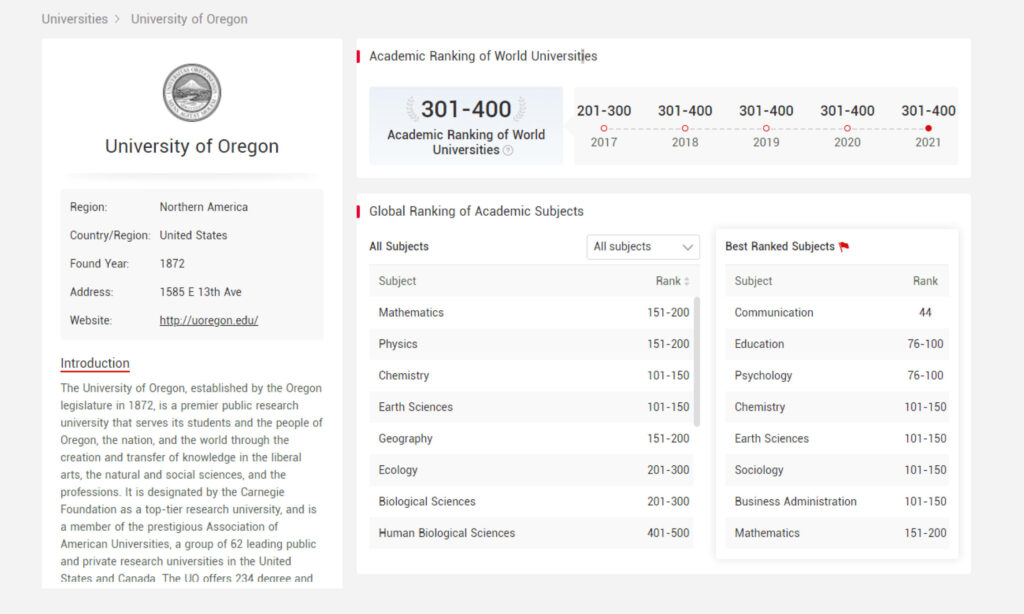
Task: Click Business Administration in Best Ranked Subjects
Action: (837, 502)
